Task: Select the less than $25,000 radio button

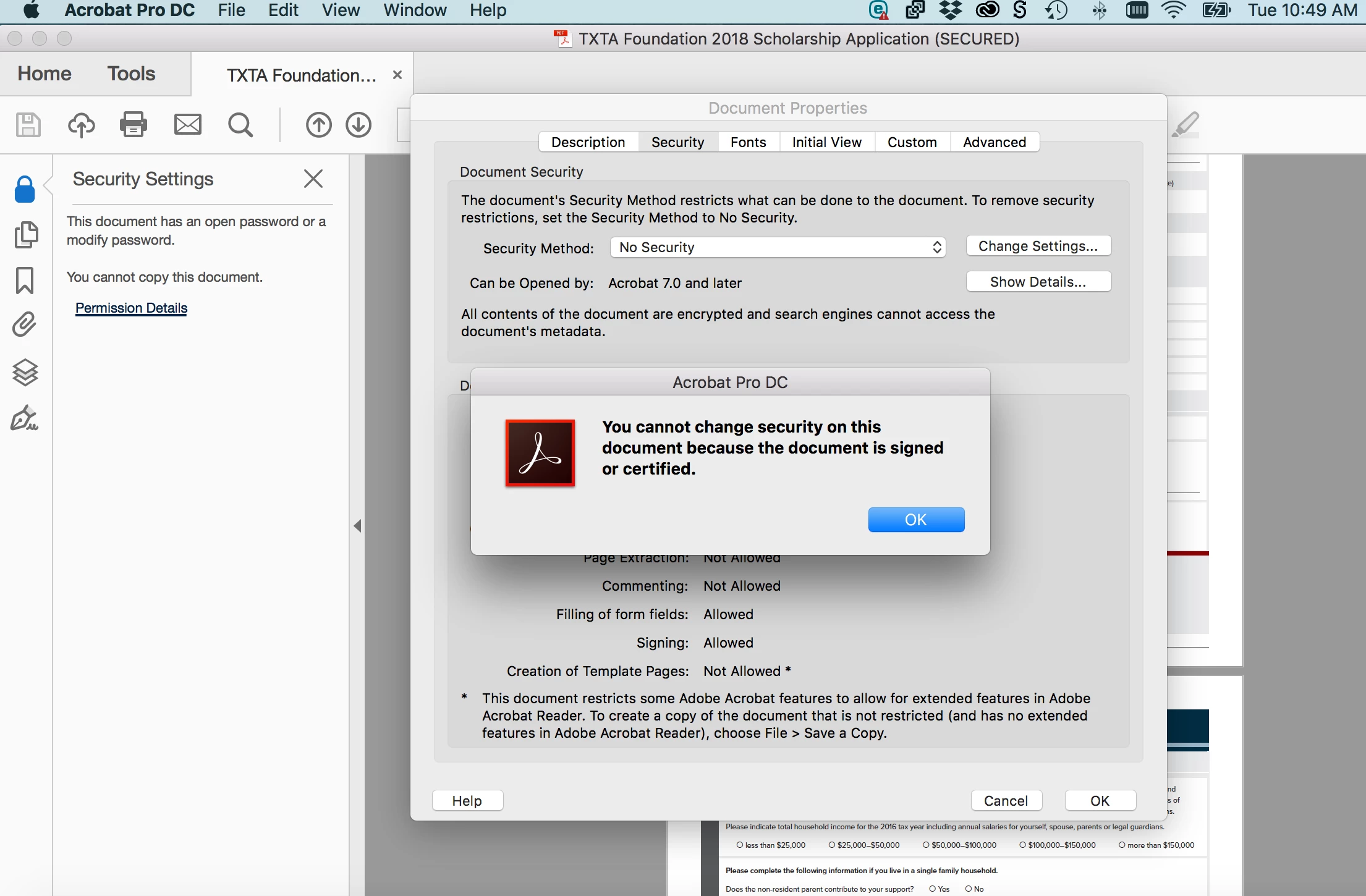Action: [x=740, y=845]
